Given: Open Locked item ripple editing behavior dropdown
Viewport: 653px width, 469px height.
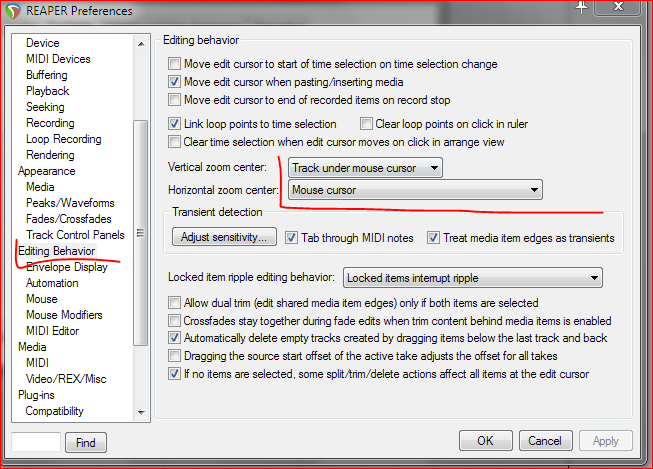Looking at the screenshot, I should coord(473,278).
